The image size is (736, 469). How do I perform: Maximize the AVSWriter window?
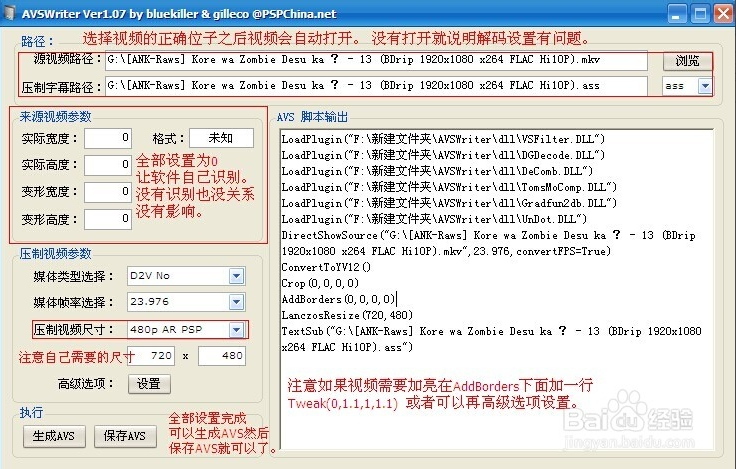point(700,14)
